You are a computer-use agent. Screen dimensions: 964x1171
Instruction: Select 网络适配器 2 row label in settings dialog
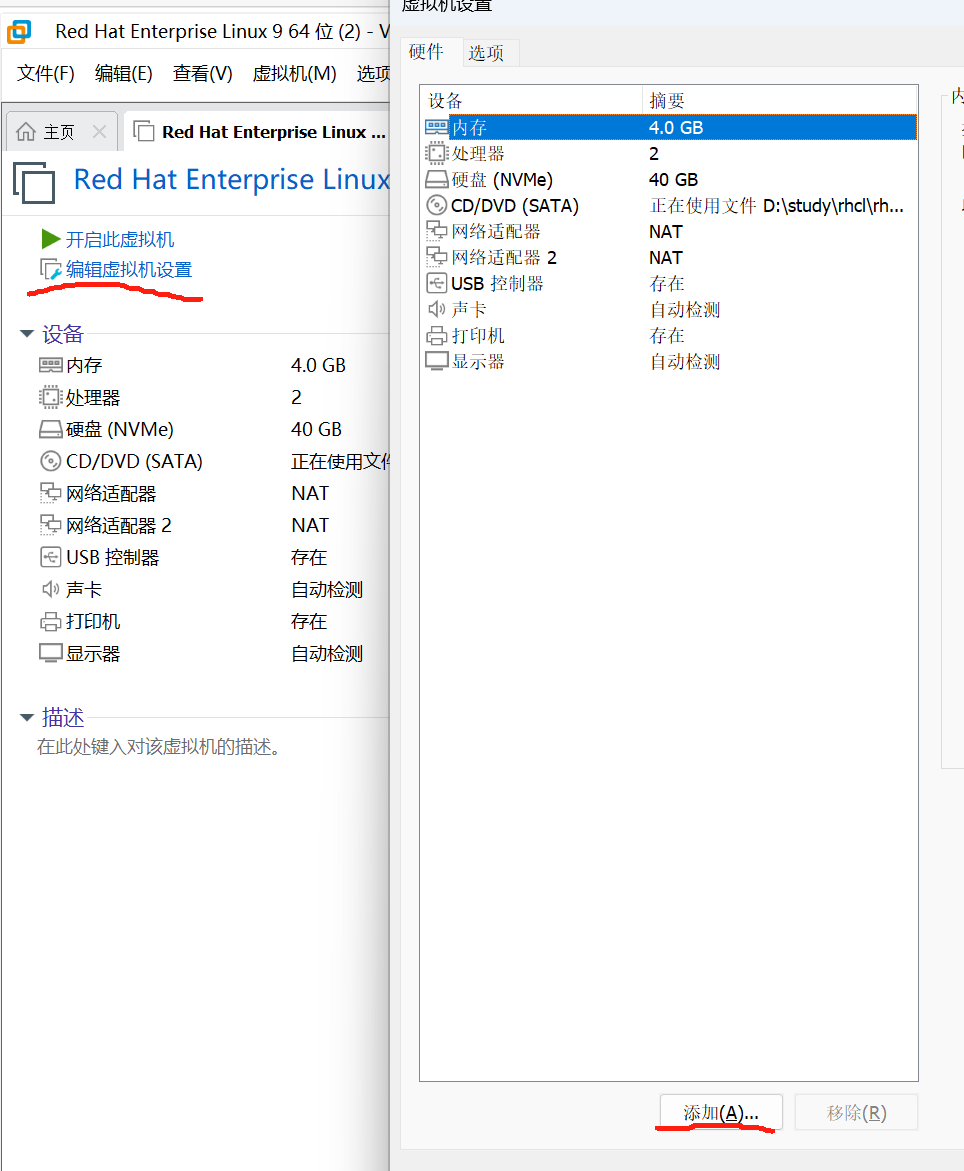pos(504,258)
